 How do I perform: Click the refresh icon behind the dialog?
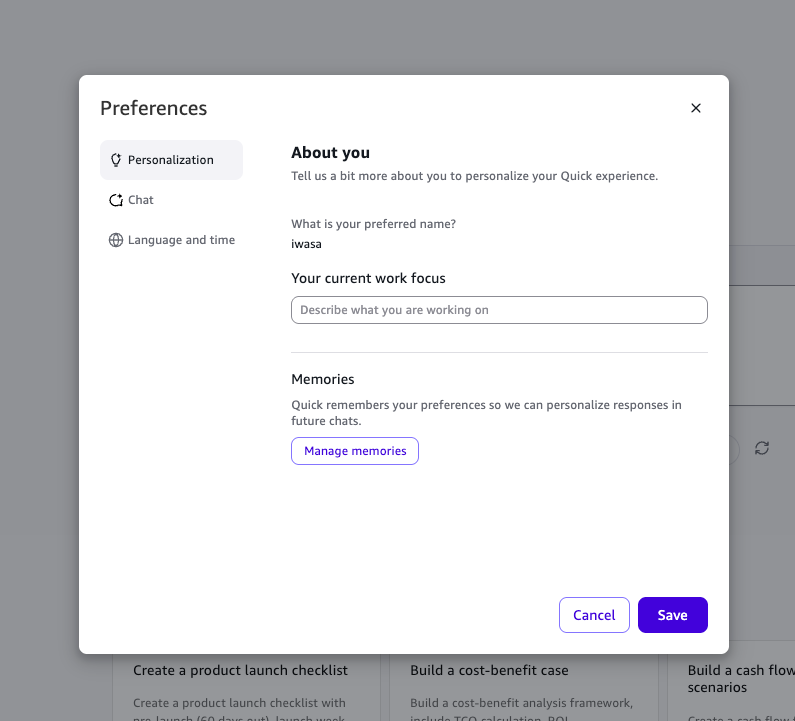[762, 448]
